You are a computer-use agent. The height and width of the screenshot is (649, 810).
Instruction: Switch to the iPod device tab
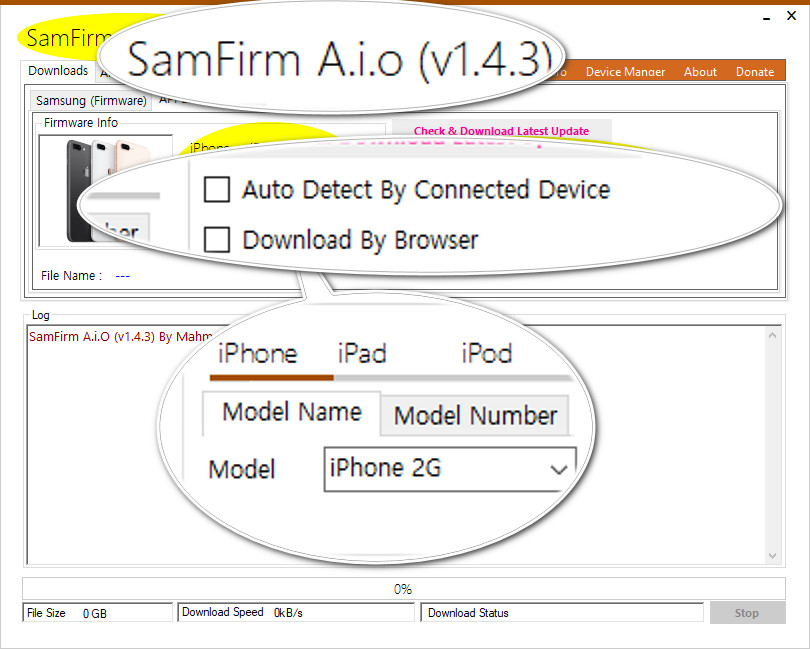tap(487, 354)
